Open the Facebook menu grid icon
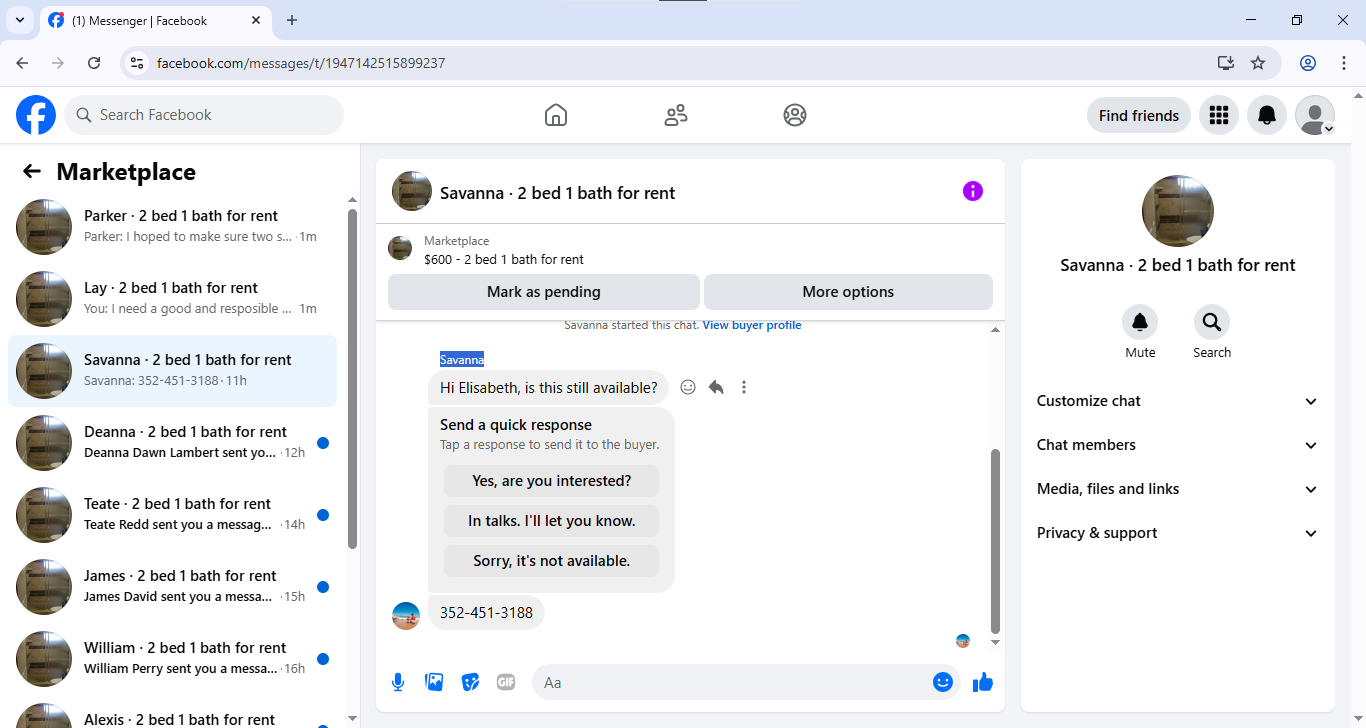The height and width of the screenshot is (728, 1366). [1218, 115]
